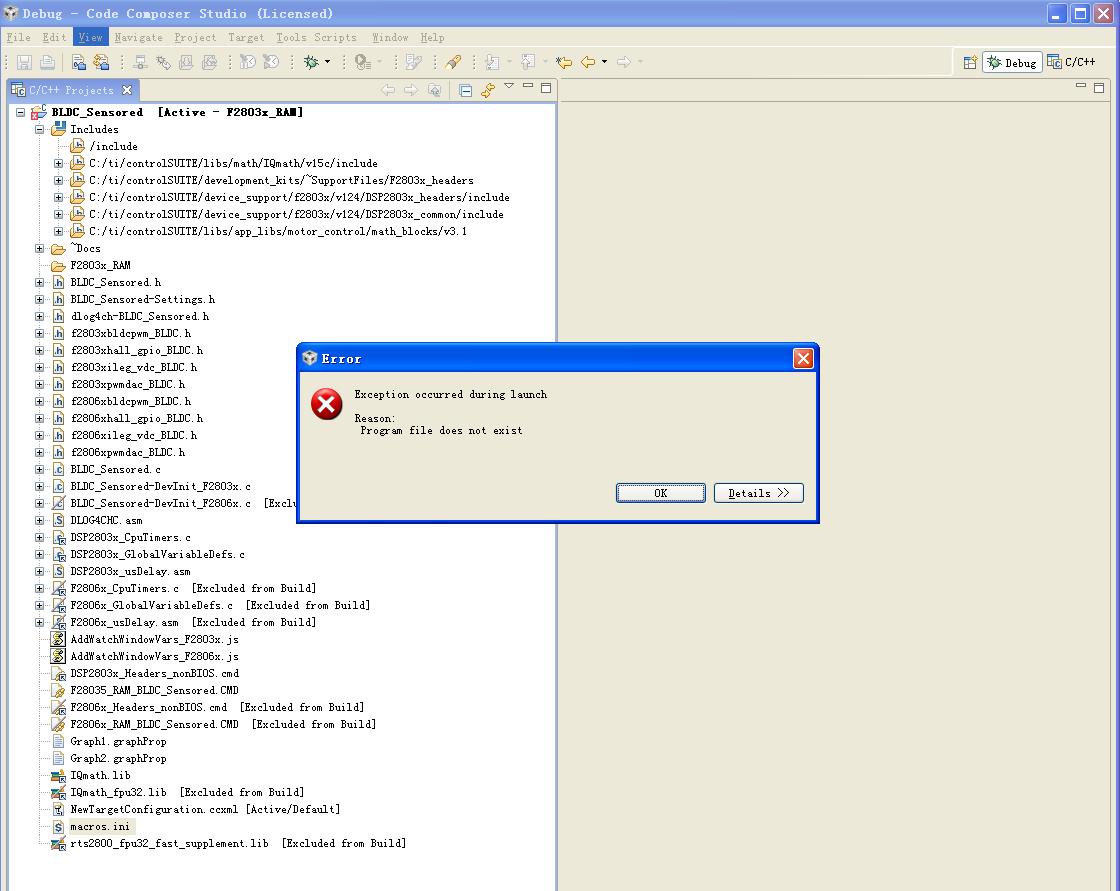Switch to the Debug perspective
Screen dimensions: 1120x891
1012,63
